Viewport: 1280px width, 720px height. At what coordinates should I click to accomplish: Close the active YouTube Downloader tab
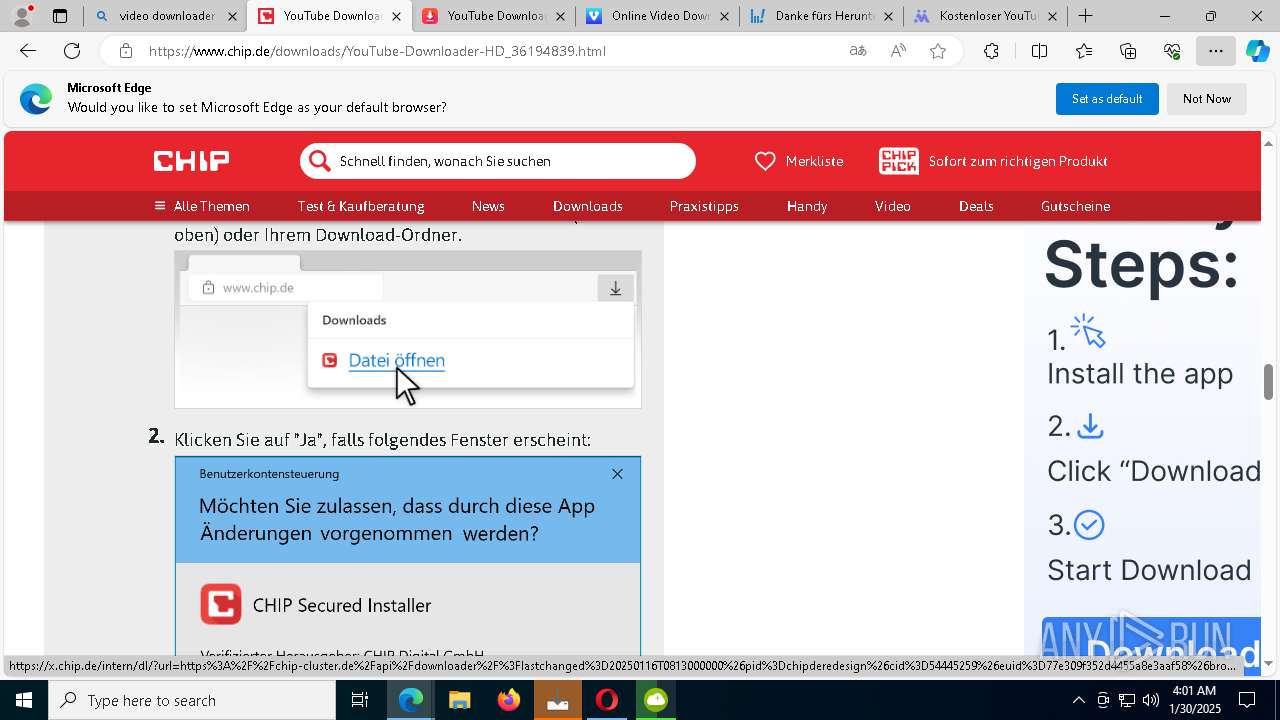[396, 16]
